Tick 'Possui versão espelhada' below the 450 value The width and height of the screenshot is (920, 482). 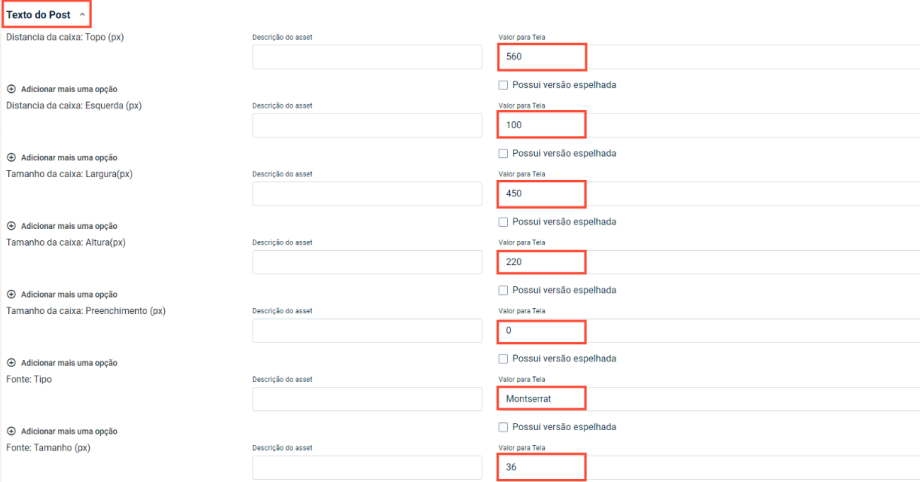[503, 221]
